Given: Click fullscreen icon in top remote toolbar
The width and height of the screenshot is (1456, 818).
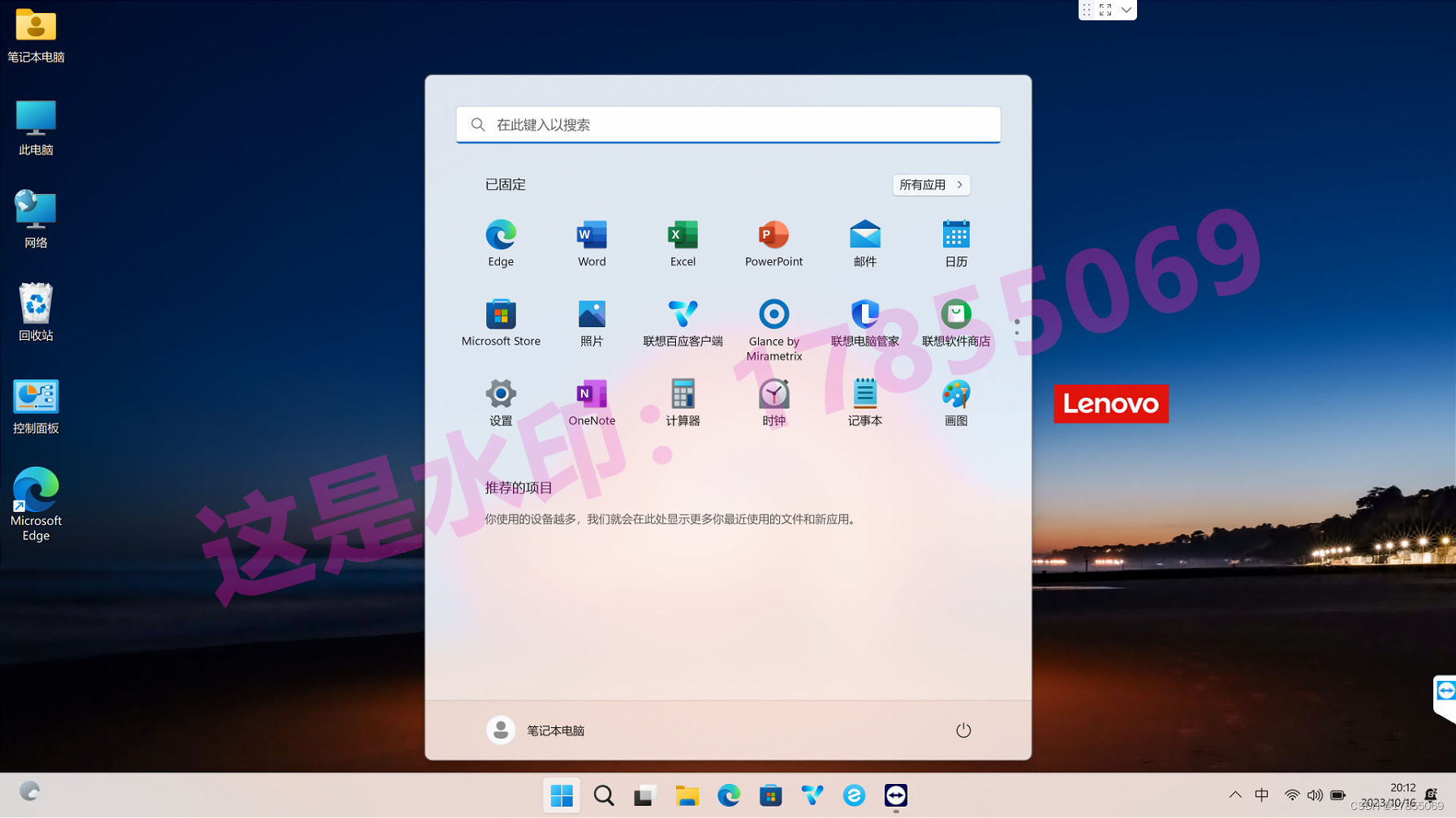Looking at the screenshot, I should [1105, 10].
